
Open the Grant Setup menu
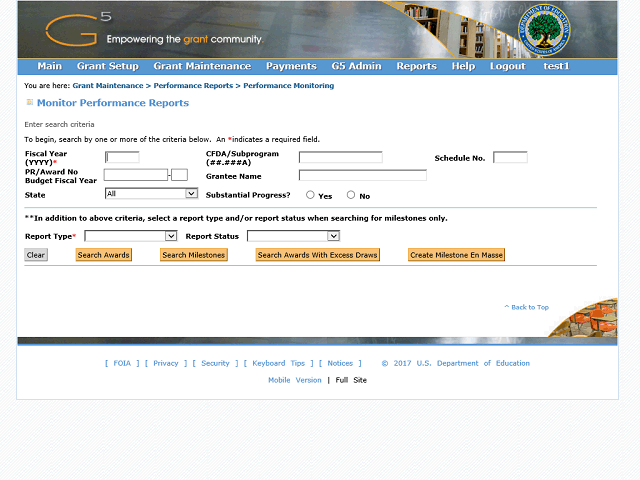[108, 66]
